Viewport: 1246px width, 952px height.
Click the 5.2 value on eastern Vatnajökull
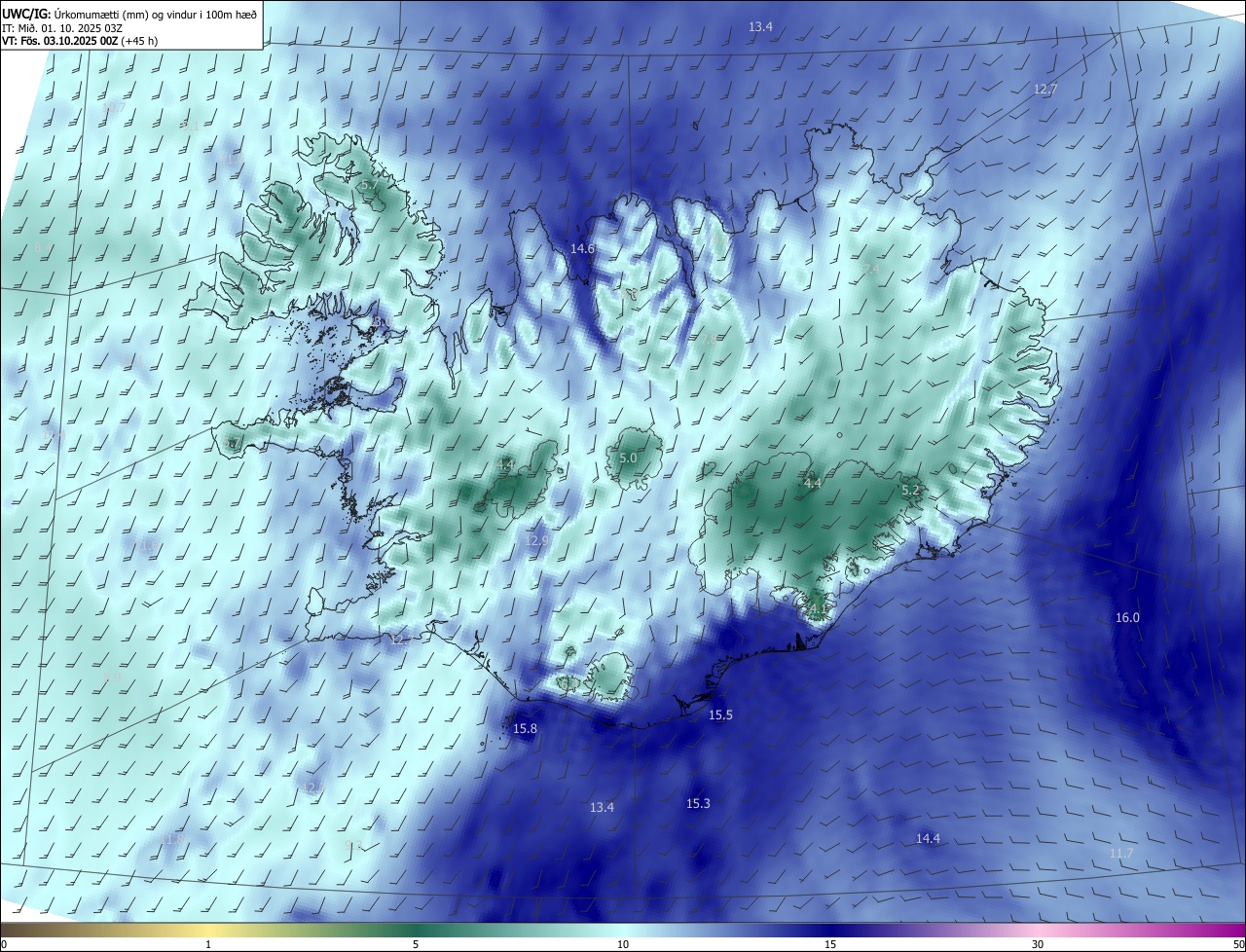coord(910,491)
